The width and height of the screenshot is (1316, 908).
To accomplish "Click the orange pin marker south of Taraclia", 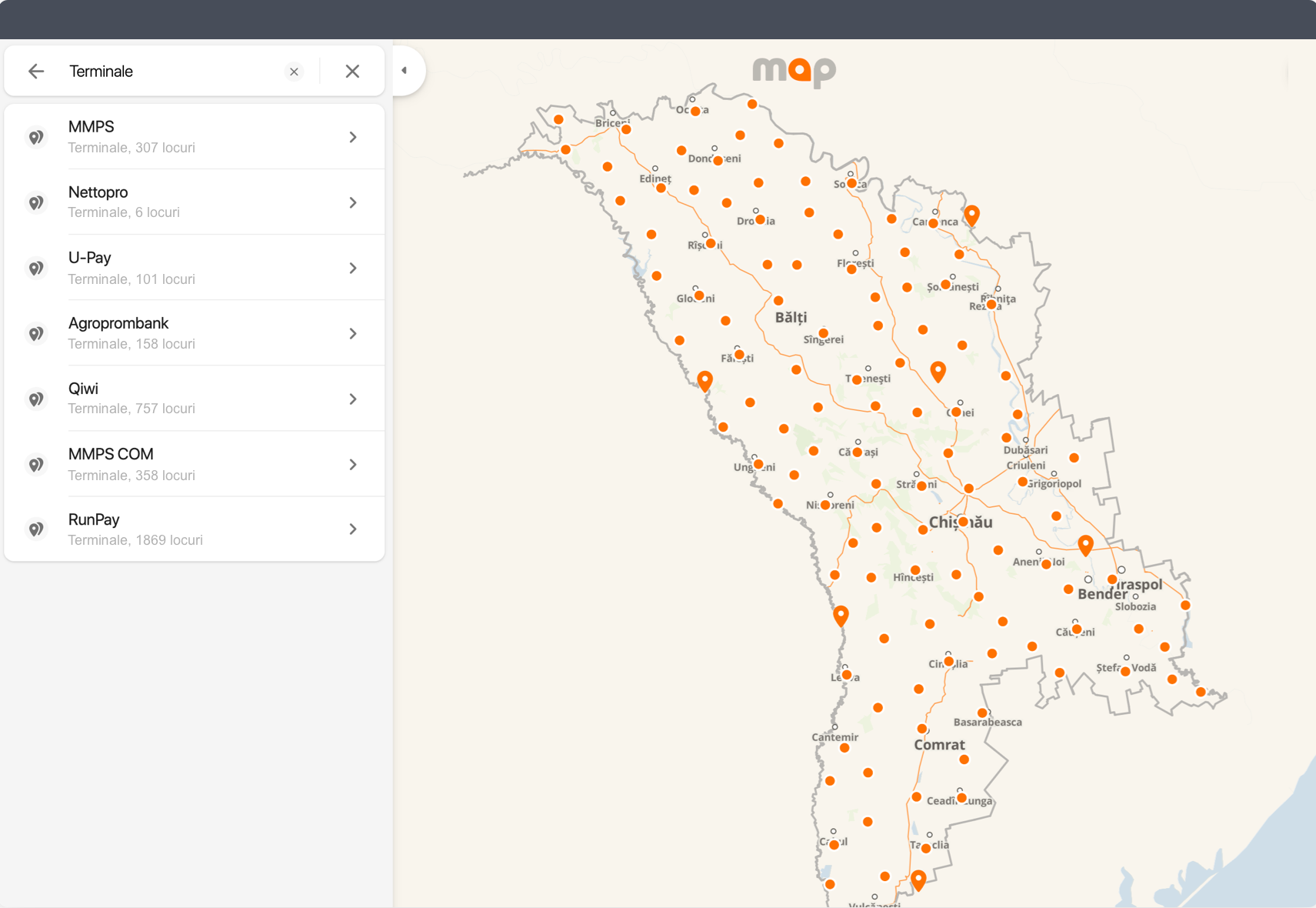I will pos(918,880).
